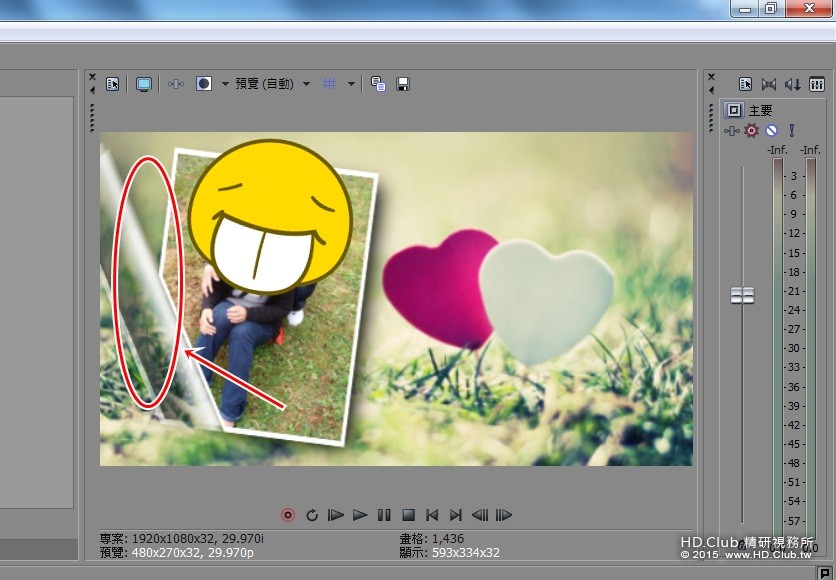This screenshot has height=580, width=836.
Task: Expand overlays grid options arrow
Action: 351,84
